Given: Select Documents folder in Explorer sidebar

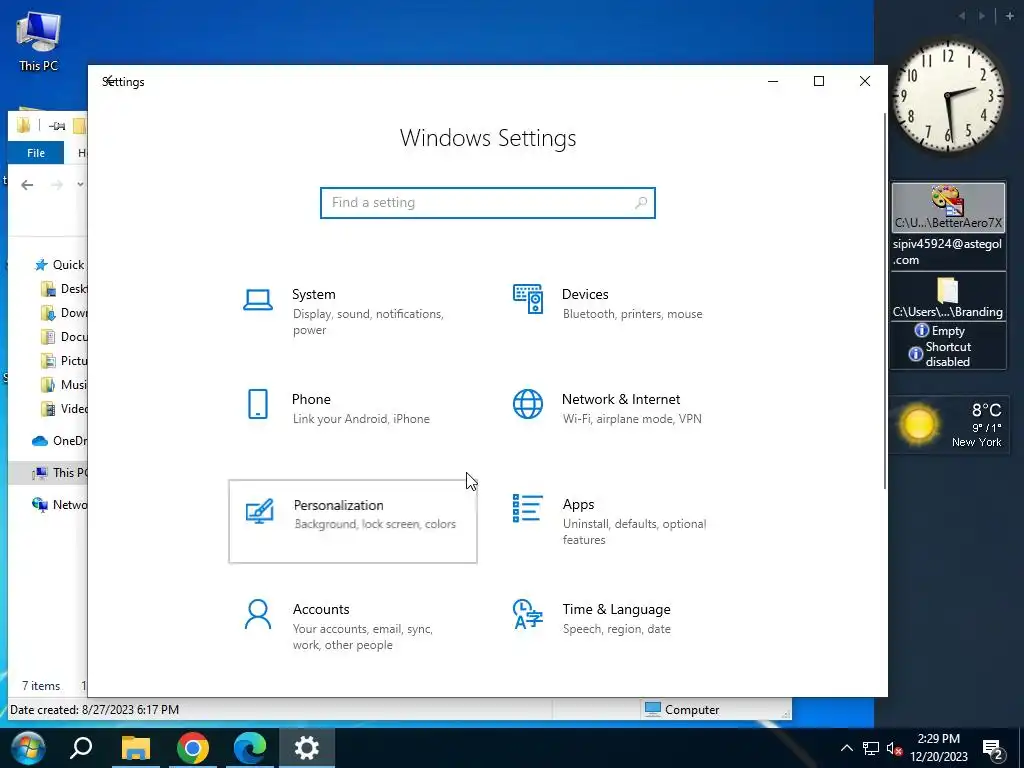Looking at the screenshot, I should (63, 337).
